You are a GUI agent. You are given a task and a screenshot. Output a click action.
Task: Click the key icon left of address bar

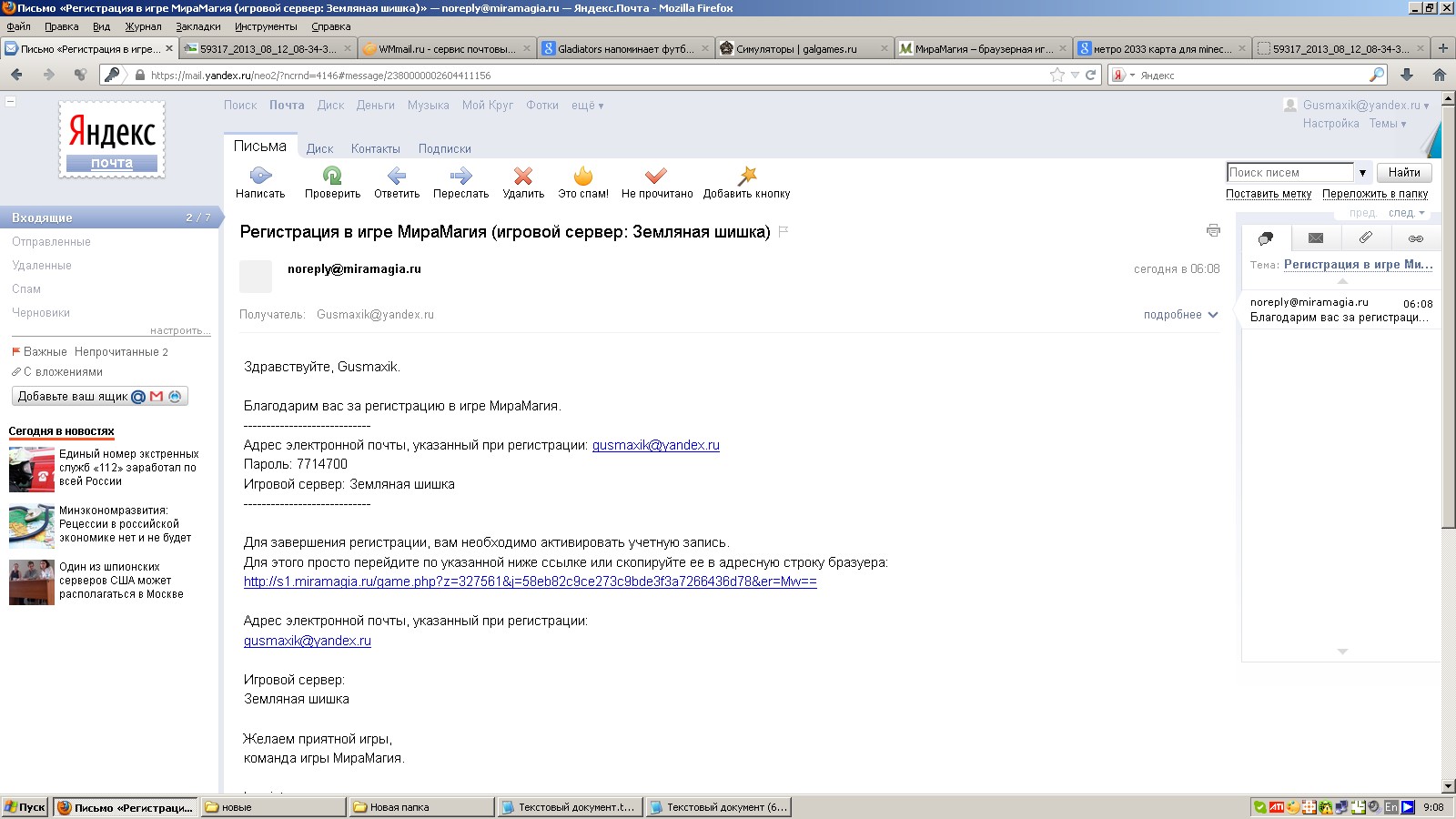point(112,75)
